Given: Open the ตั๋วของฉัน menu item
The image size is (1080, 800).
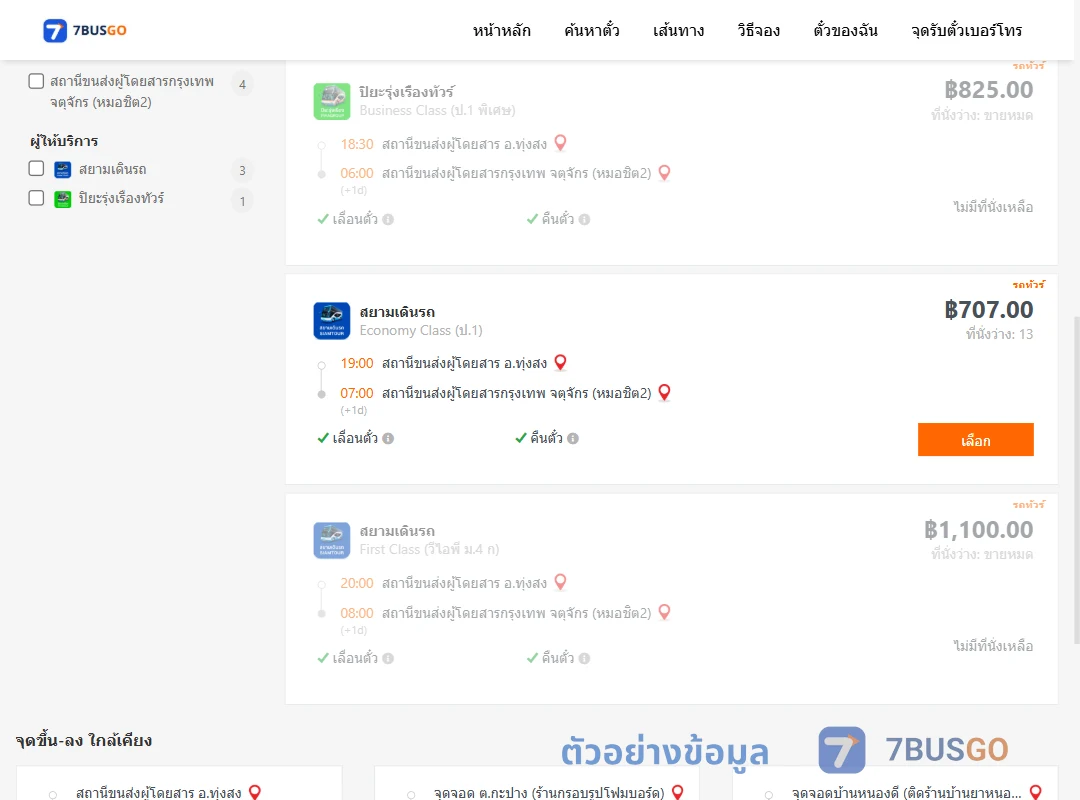Looking at the screenshot, I should pos(845,30).
